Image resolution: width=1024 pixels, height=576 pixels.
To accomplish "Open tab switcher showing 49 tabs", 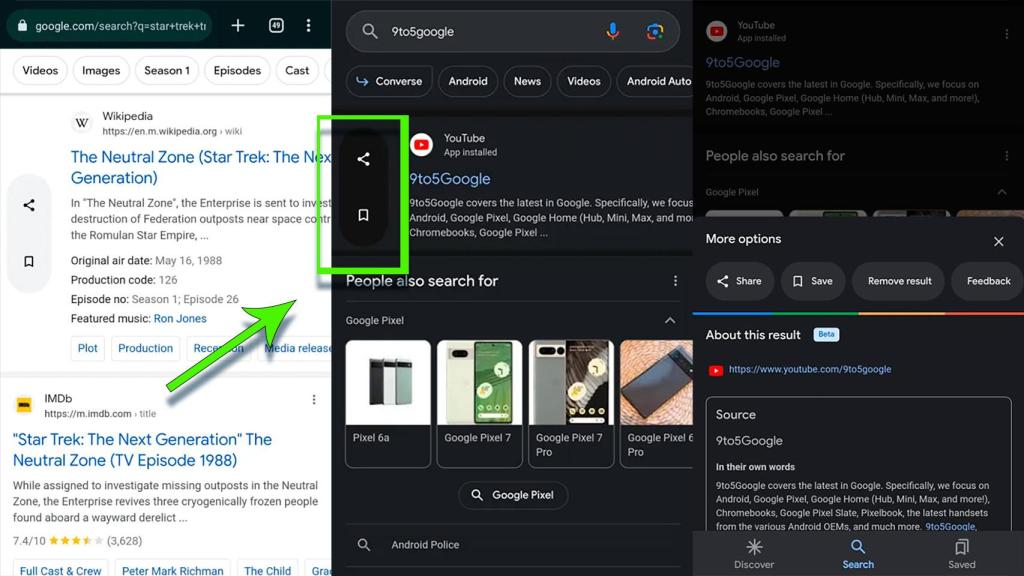I will (276, 25).
